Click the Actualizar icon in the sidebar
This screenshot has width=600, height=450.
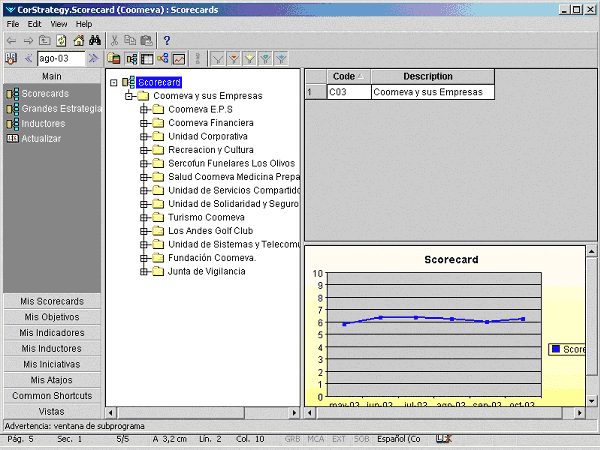tap(12, 139)
